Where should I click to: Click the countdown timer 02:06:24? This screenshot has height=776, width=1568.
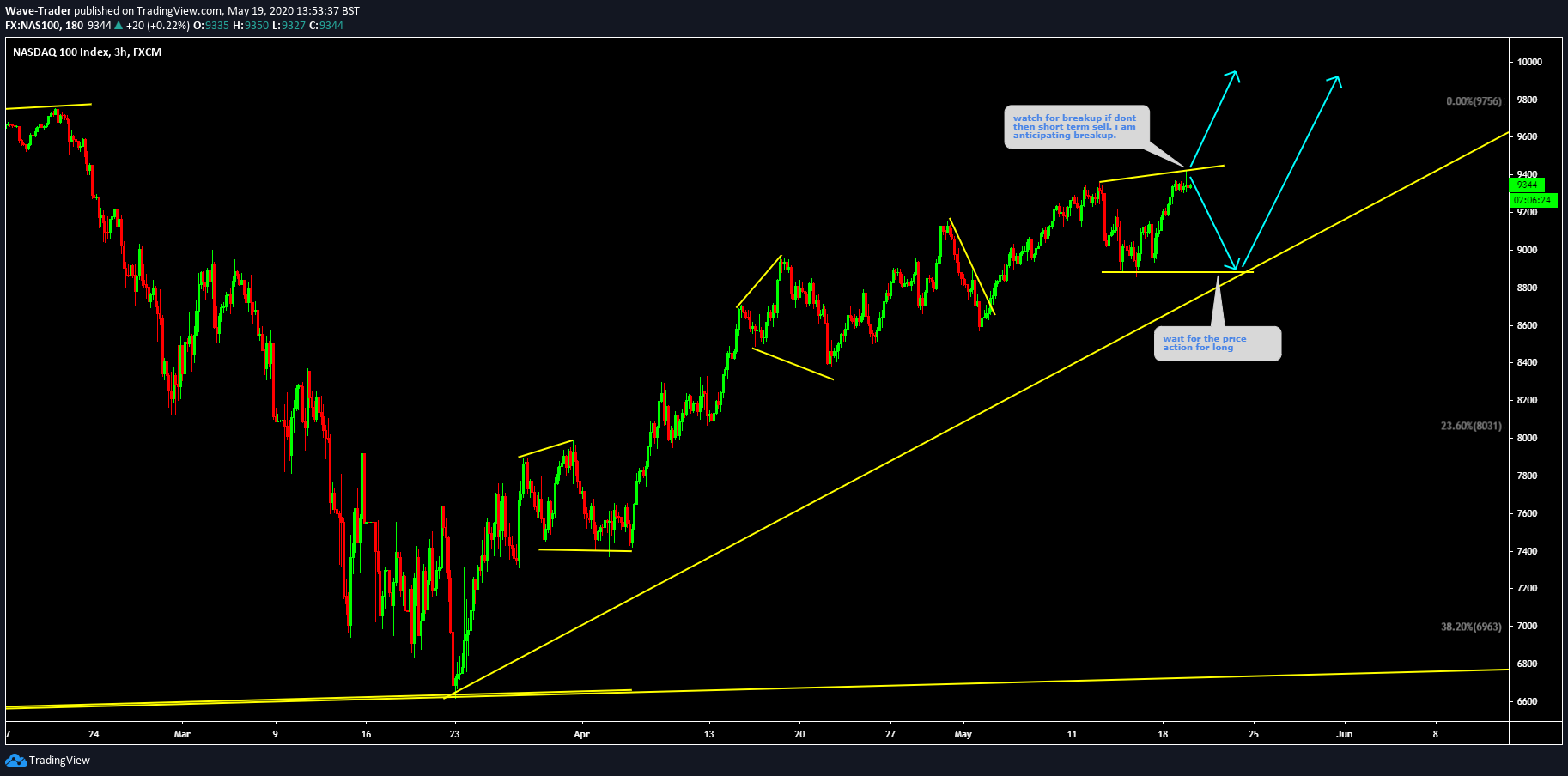(x=1532, y=200)
